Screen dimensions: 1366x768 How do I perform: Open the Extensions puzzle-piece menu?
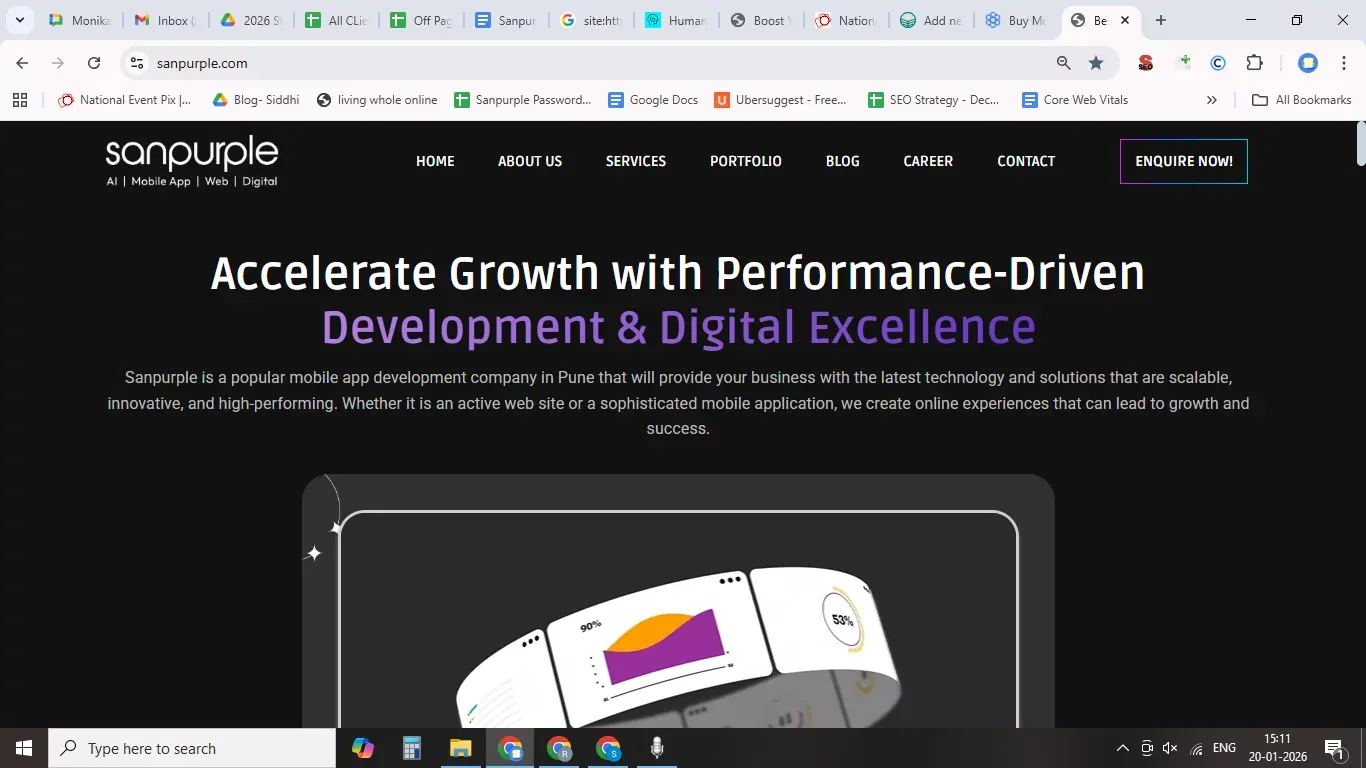(1254, 63)
